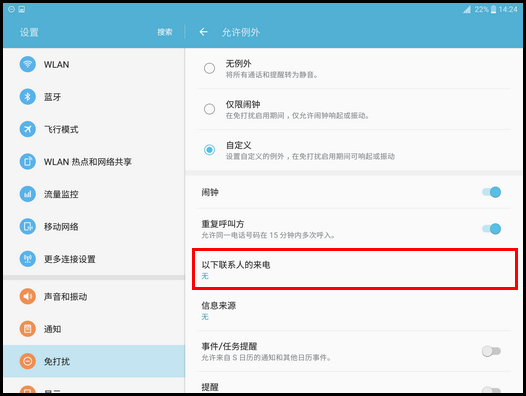Viewport: 526px width, 396px height.
Task: Go back using the arrow beside 允许例外
Action: (x=203, y=32)
